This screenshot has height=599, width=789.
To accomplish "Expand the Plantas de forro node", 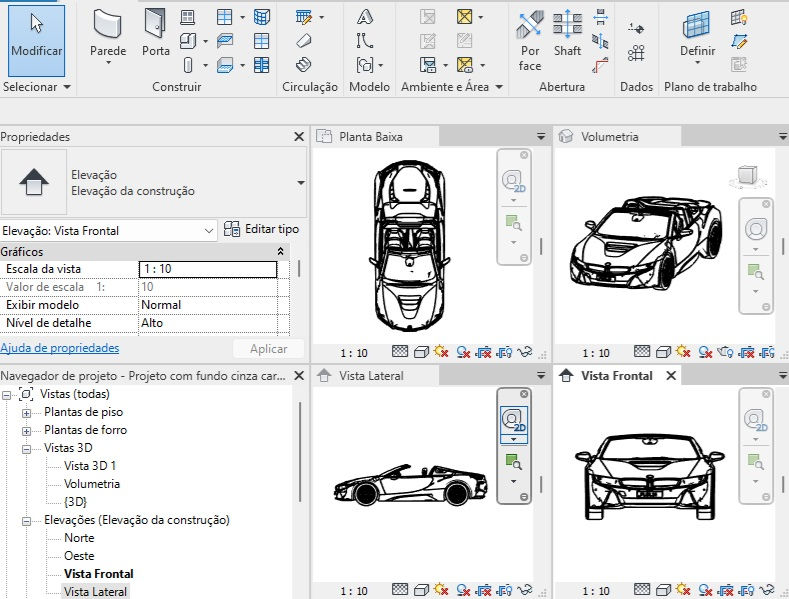I will click(26, 431).
